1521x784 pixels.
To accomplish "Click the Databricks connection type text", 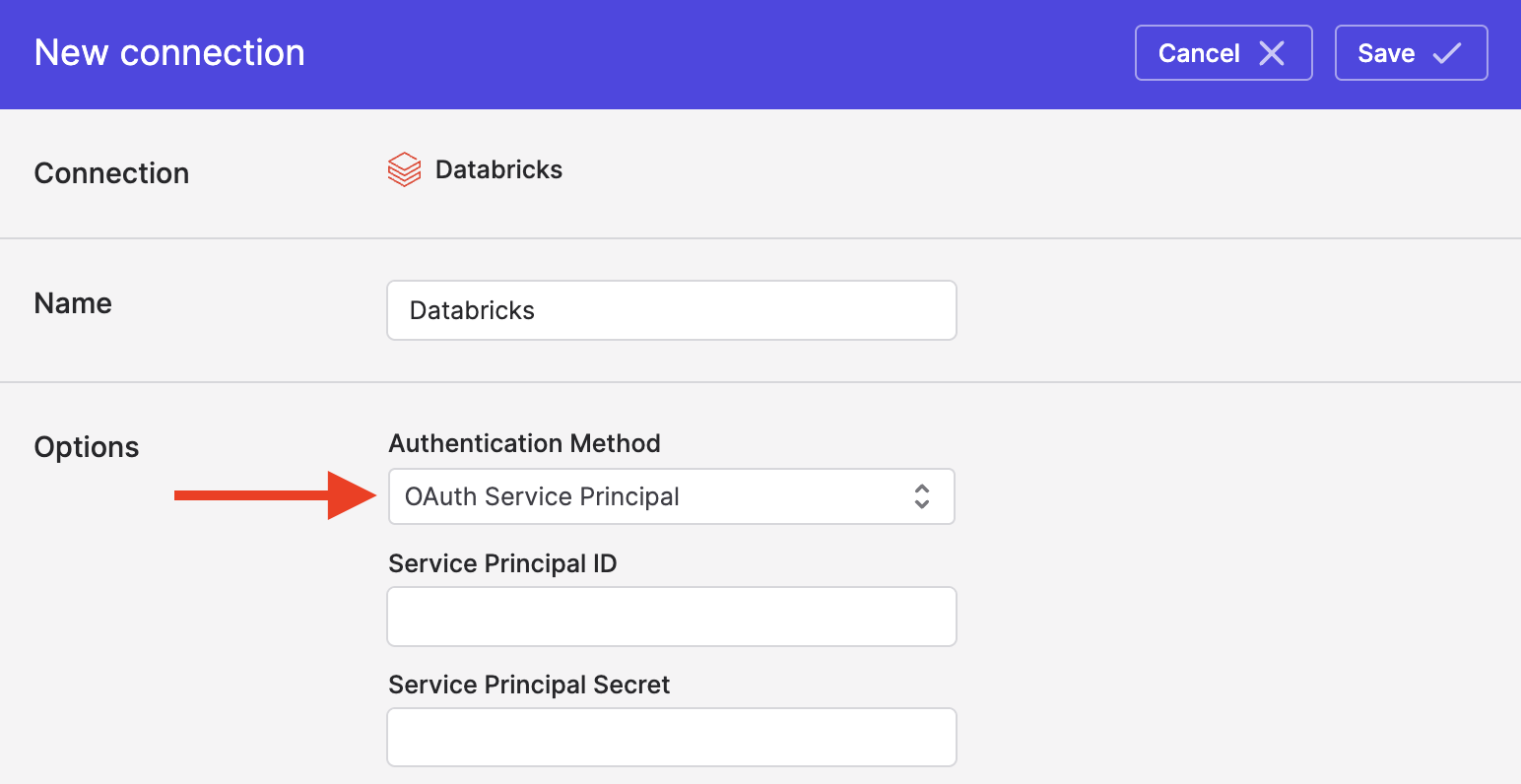I will (x=498, y=169).
